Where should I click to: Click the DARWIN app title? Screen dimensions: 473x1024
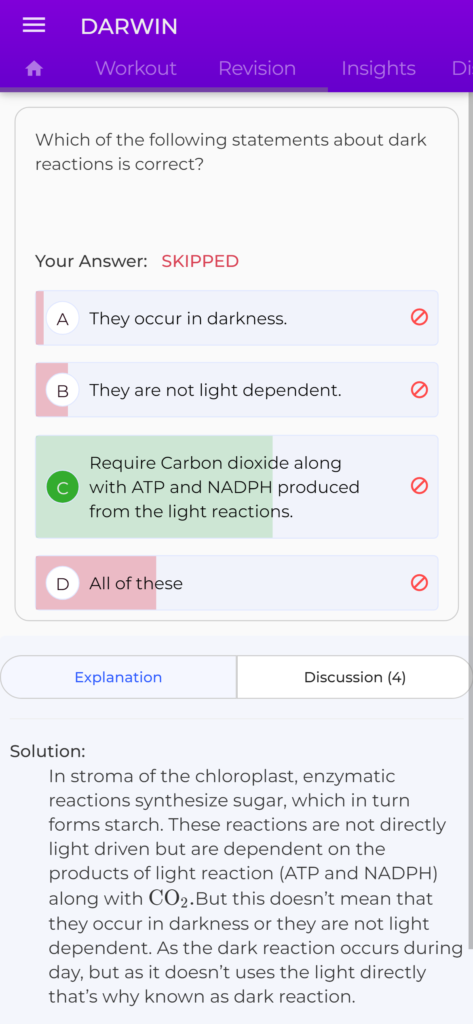[129, 27]
